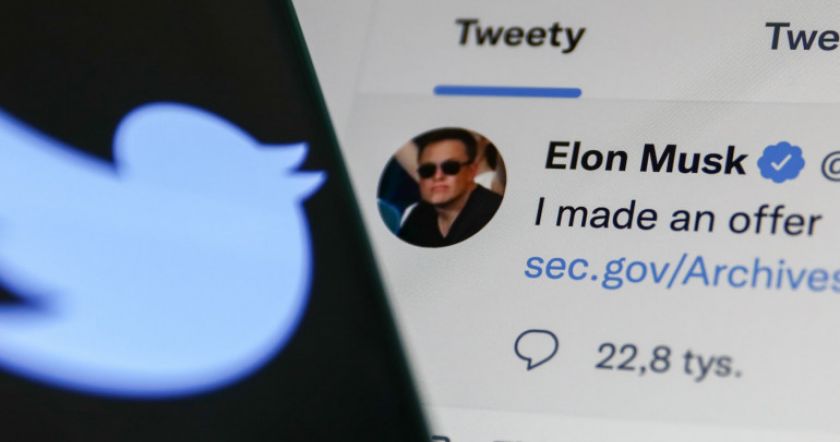Click the blank tab bar between the tabs
This screenshot has height=442, width=840.
coord(675,36)
